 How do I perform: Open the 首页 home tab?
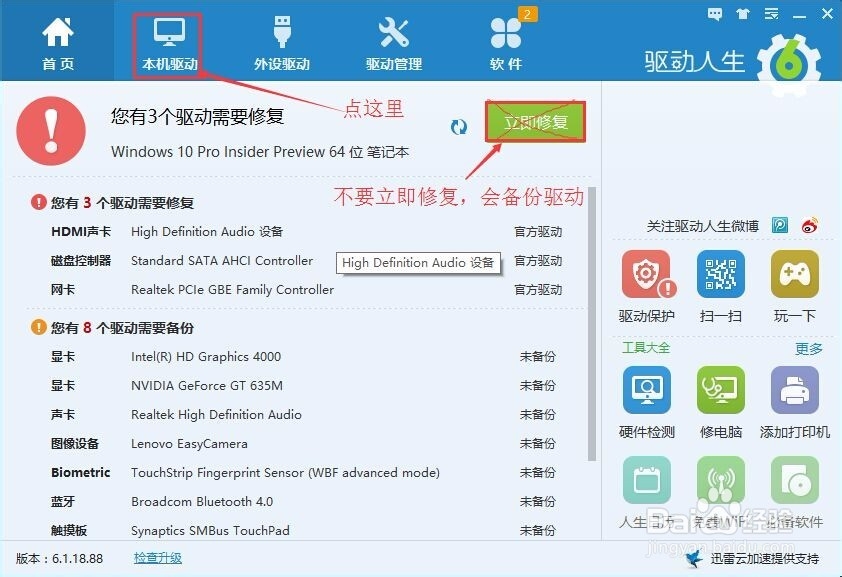click(57, 43)
